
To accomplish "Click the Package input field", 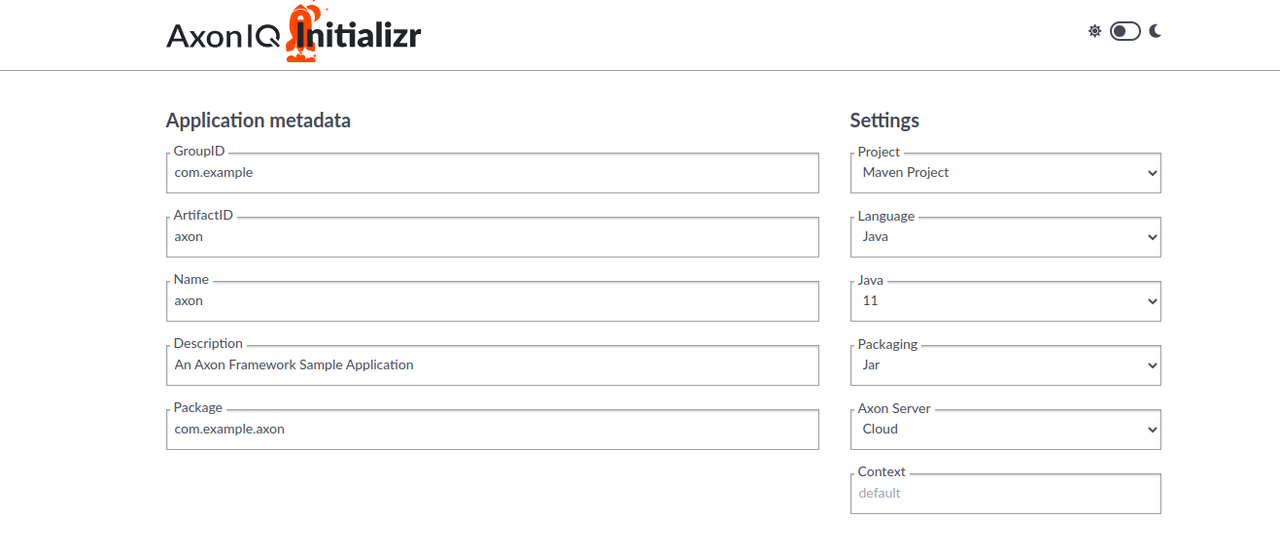I will point(492,429).
